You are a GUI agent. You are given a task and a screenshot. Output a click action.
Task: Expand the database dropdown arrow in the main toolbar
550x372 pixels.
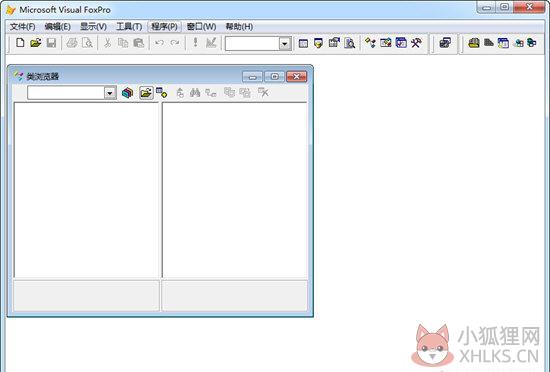coord(285,43)
